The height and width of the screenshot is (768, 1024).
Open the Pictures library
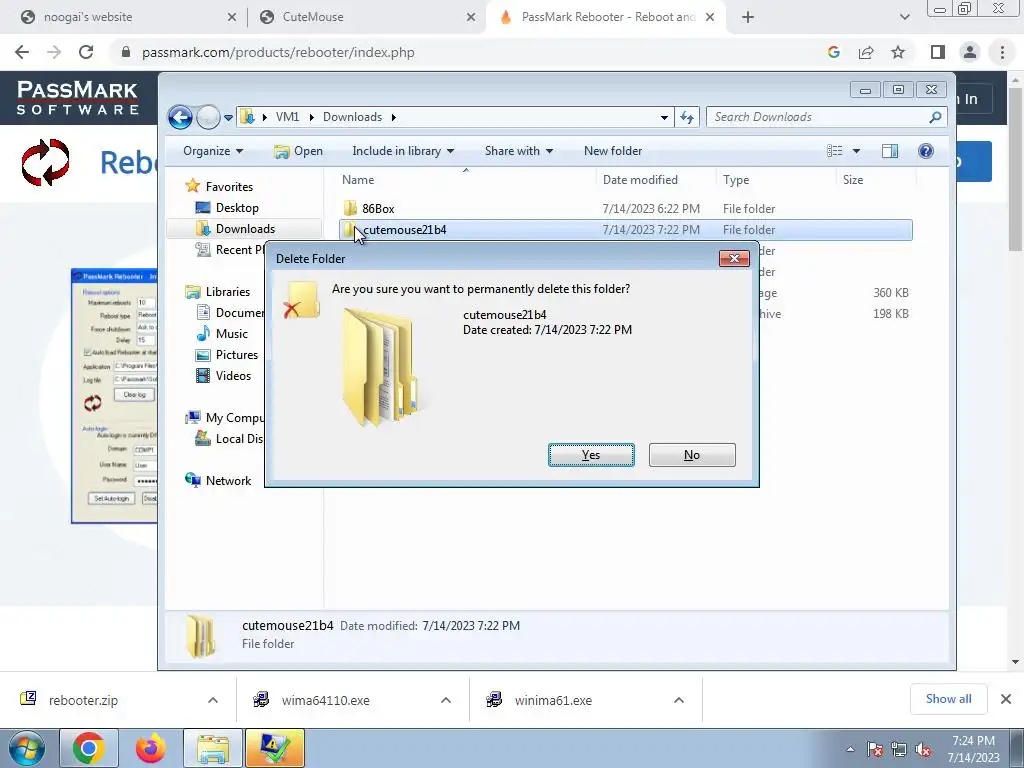(227, 355)
